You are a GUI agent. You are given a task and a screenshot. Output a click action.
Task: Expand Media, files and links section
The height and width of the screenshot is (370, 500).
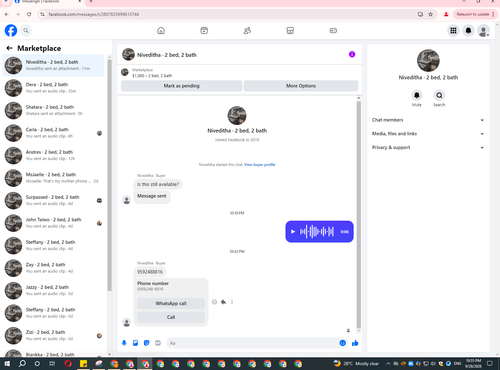(x=428, y=134)
